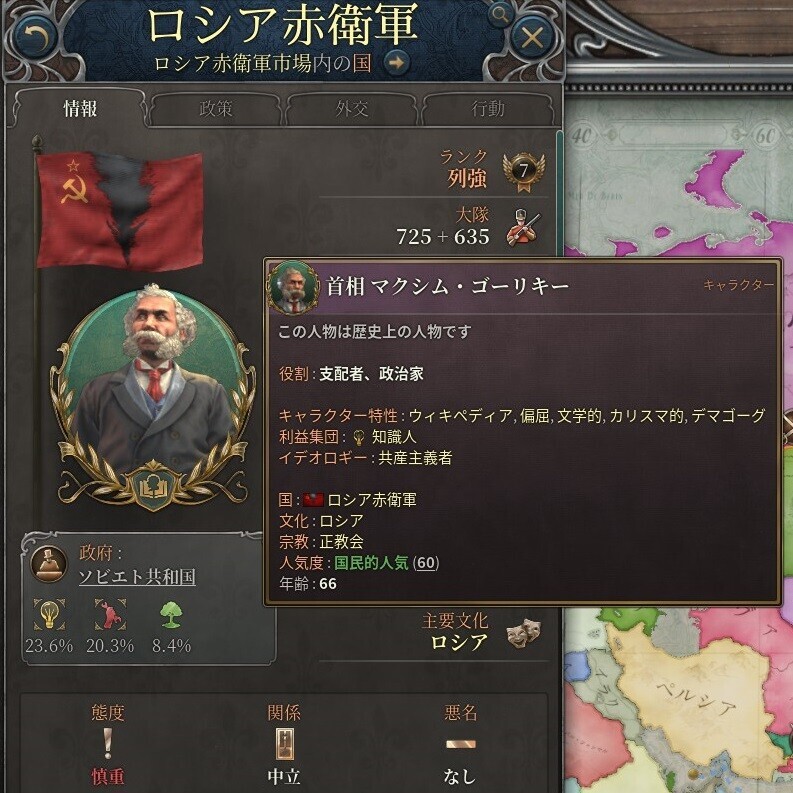Click the government top-hat icon

[49, 564]
